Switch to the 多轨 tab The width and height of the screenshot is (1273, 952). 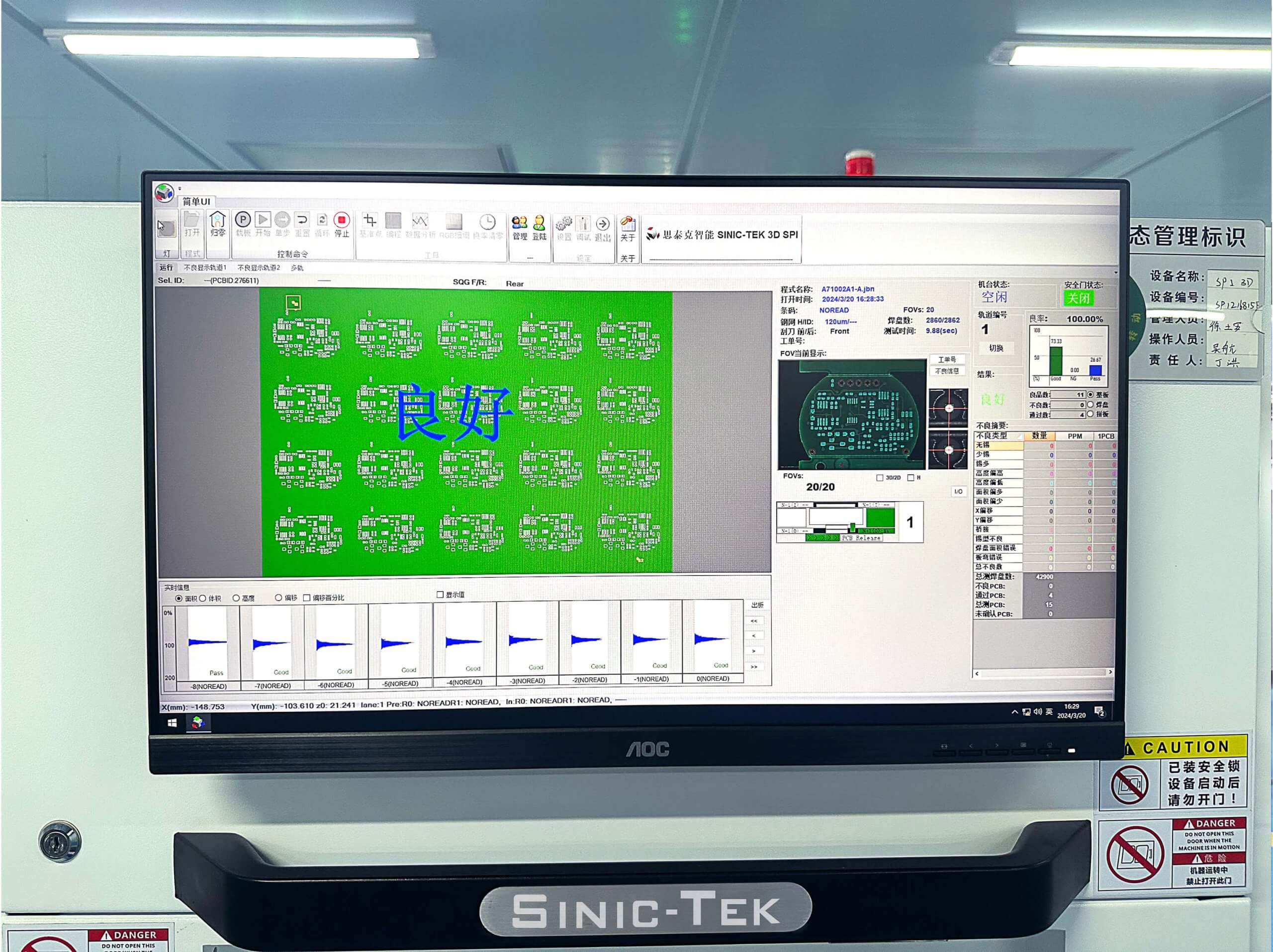pyautogui.click(x=297, y=268)
